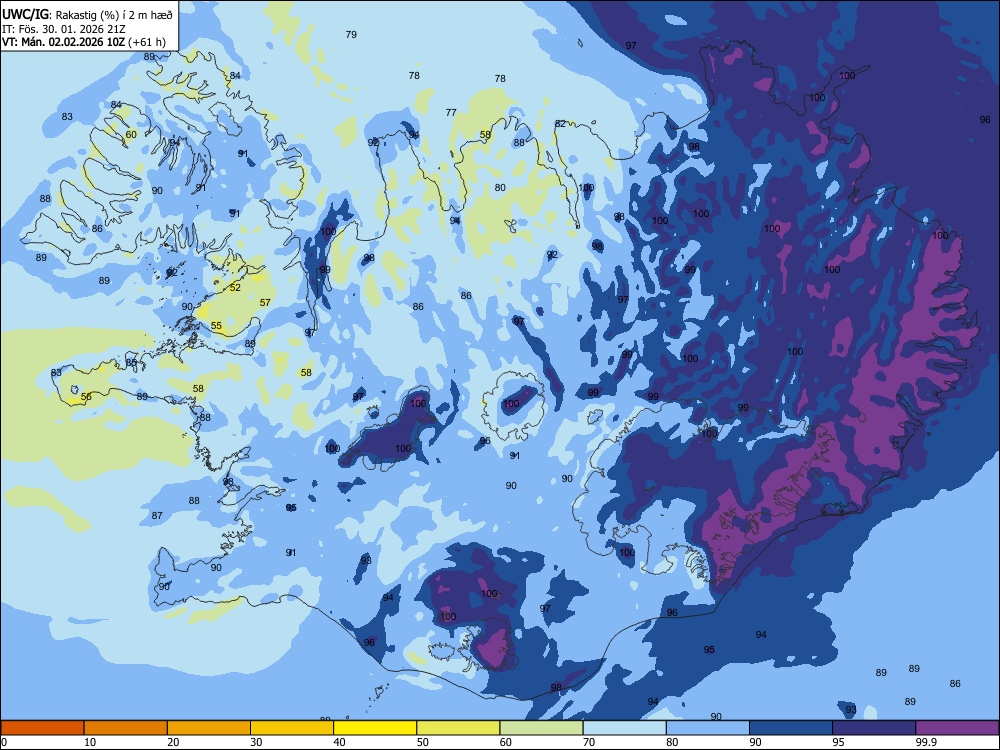Click the 0–10 dark orange legend swatch
The height and width of the screenshot is (750, 1000).
point(43,728)
